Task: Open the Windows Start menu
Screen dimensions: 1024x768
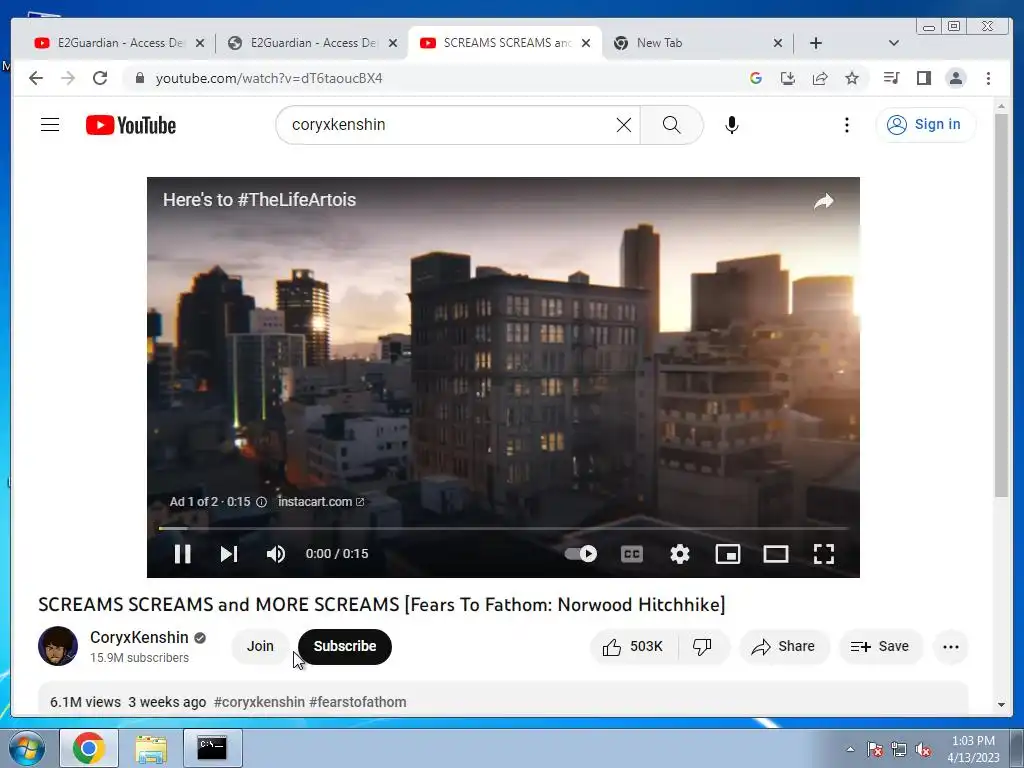Action: click(x=27, y=748)
